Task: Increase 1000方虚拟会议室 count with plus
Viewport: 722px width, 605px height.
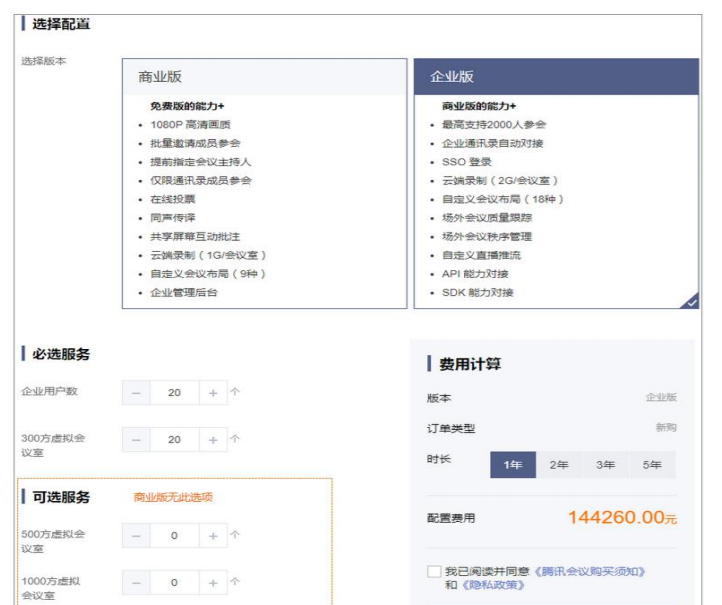Action: [213, 583]
